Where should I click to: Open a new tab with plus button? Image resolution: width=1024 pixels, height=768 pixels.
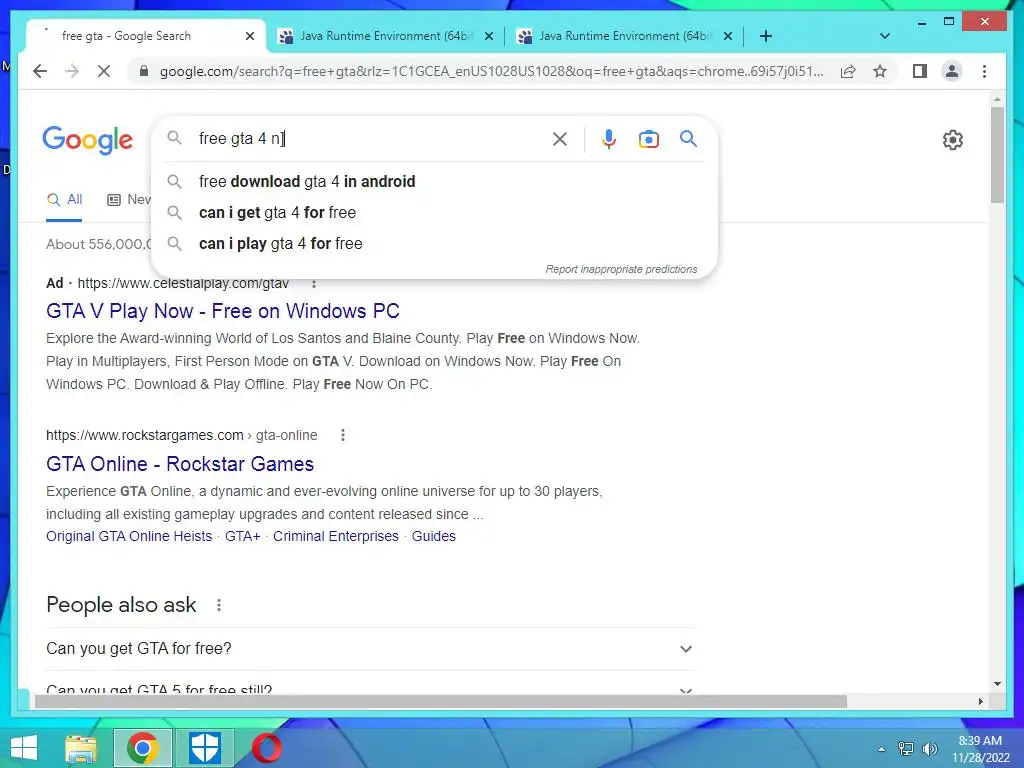765,37
